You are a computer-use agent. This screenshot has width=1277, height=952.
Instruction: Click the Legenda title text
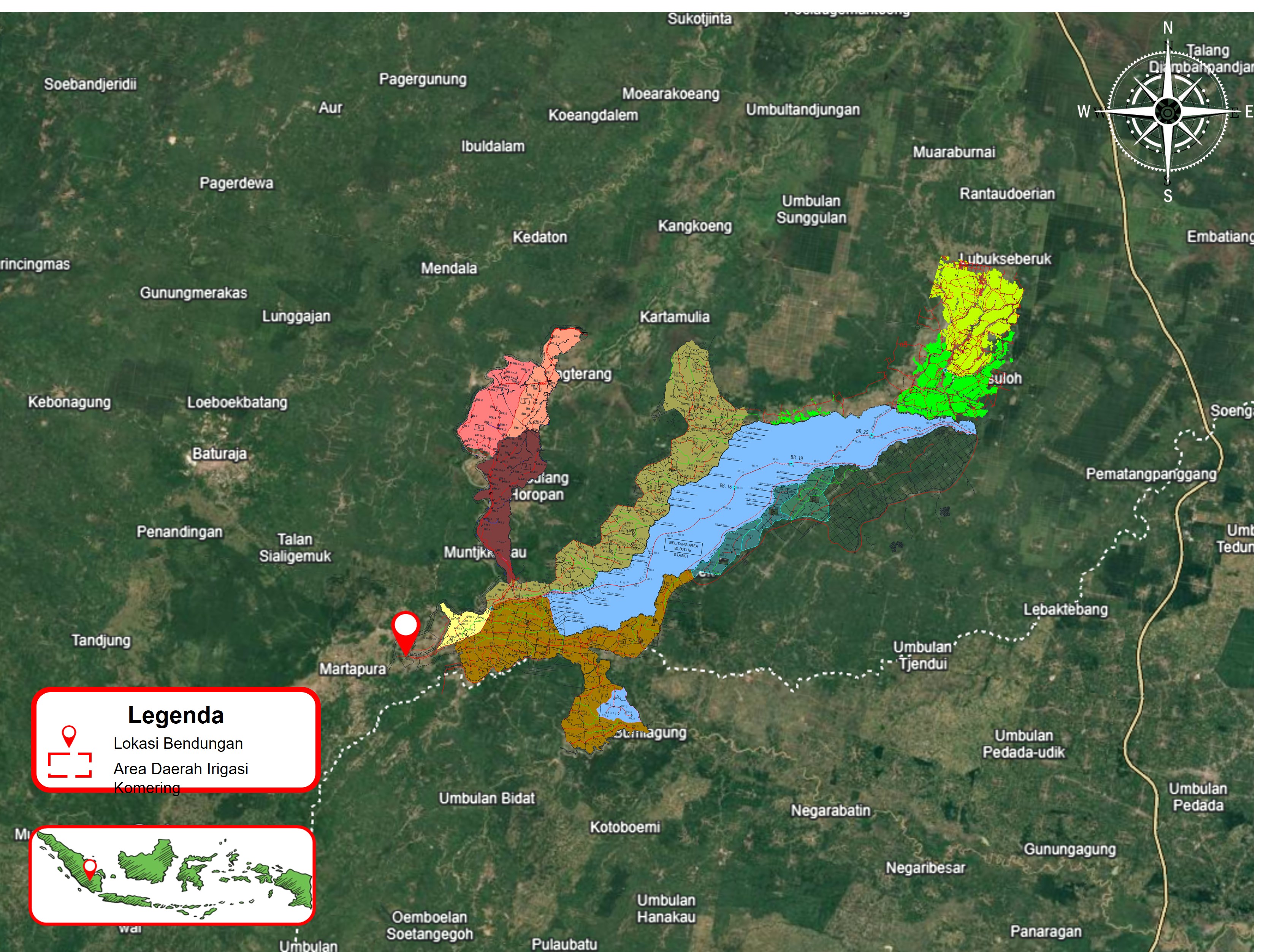(176, 716)
